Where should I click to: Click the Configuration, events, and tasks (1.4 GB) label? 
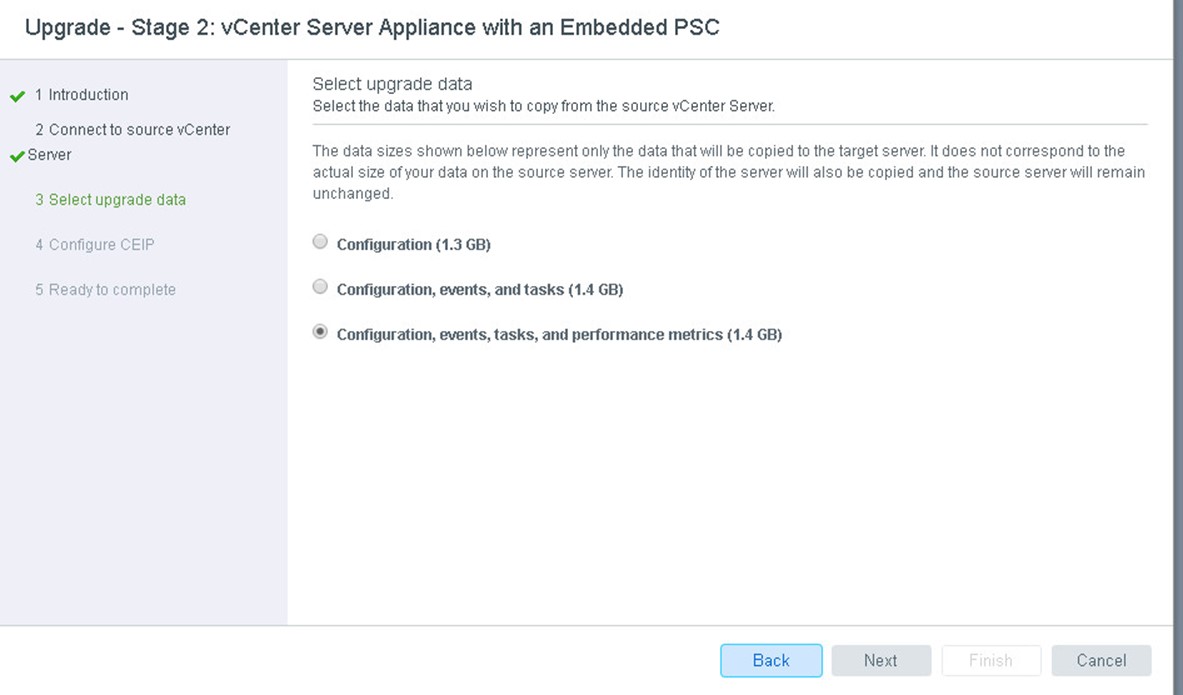click(480, 290)
